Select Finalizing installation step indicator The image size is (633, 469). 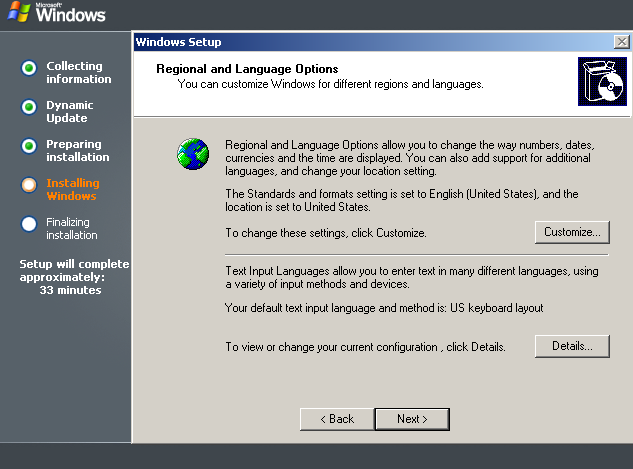[x=29, y=224]
